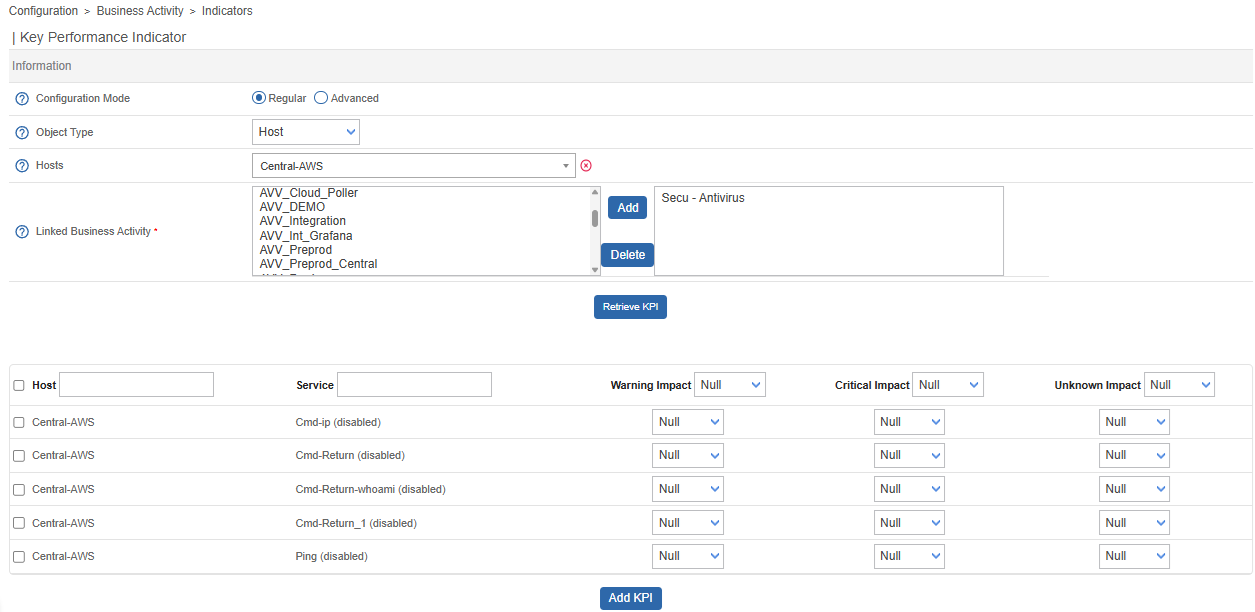Click the Retrieve KPI button

click(x=630, y=307)
